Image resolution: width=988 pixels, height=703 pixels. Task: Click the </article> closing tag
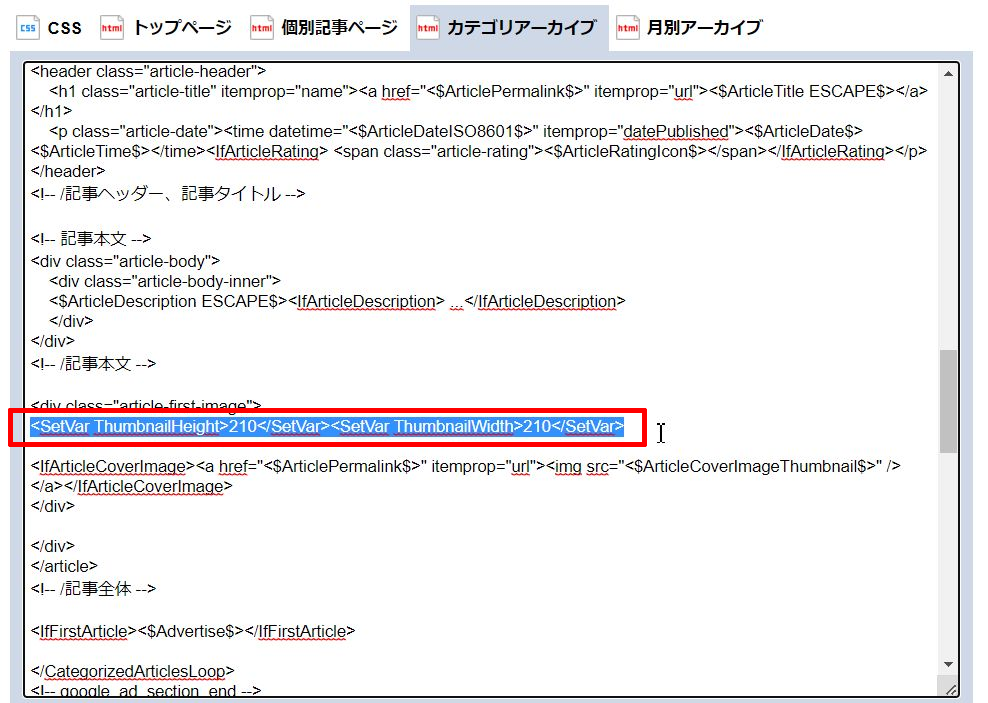click(64, 566)
